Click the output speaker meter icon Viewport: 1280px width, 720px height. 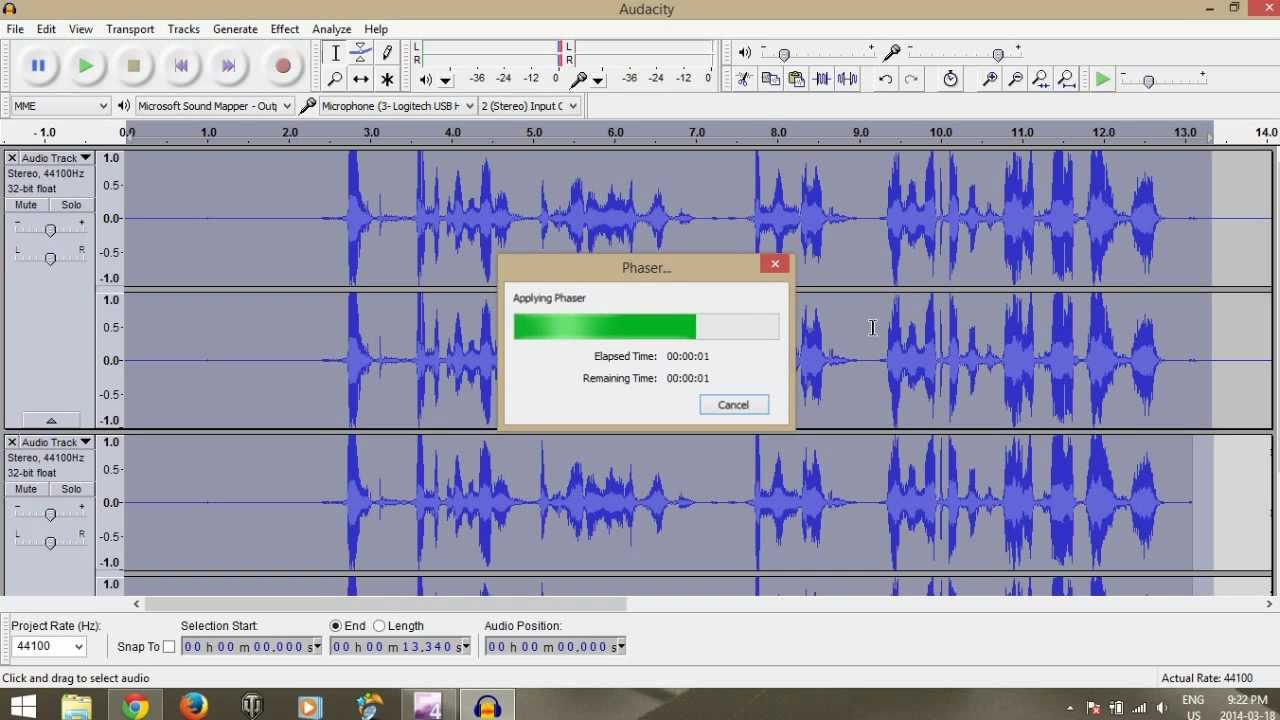pyautogui.click(x=426, y=79)
